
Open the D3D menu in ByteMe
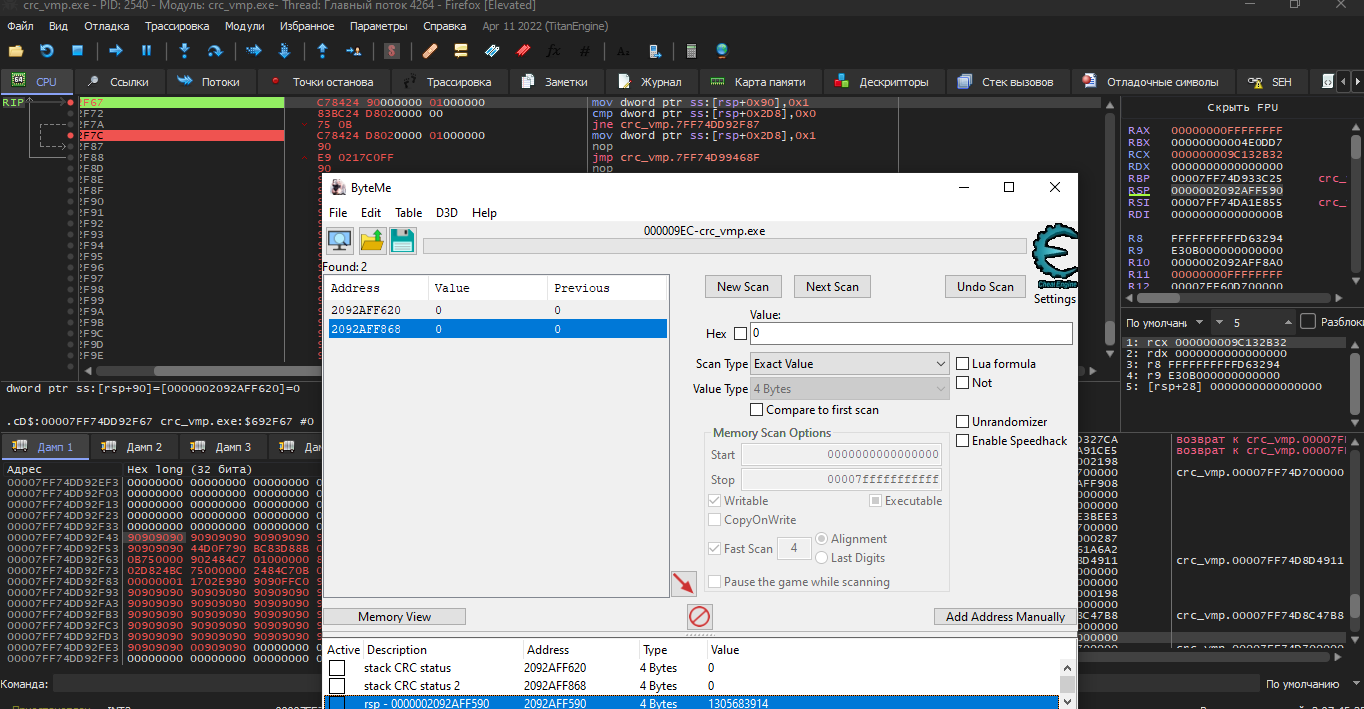[x=447, y=213]
